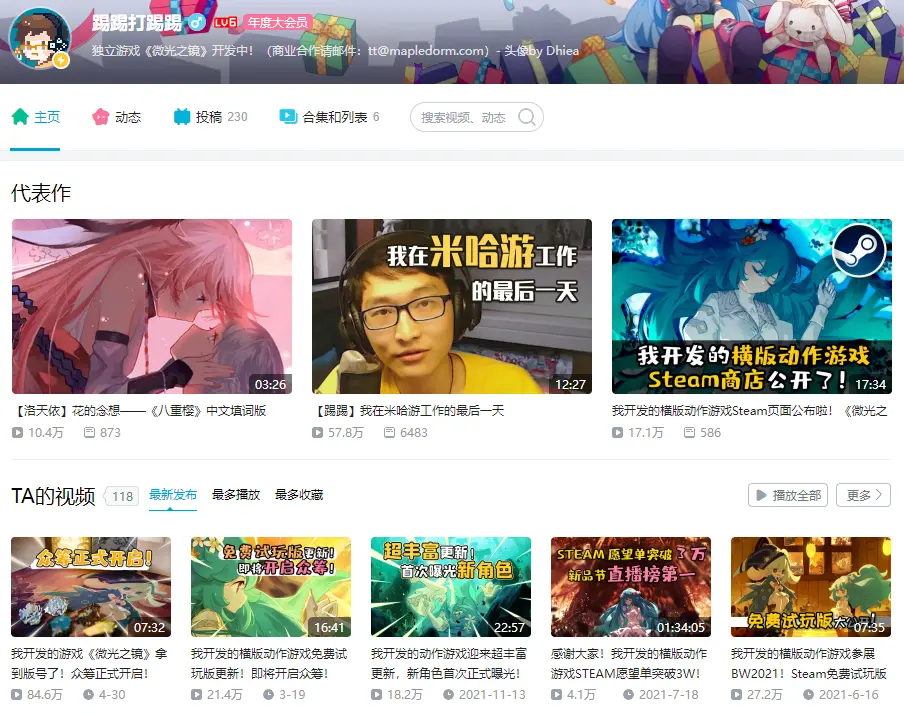Click the blue TV icon beside 投稿
Image resolution: width=904 pixels, height=715 pixels.
click(182, 117)
